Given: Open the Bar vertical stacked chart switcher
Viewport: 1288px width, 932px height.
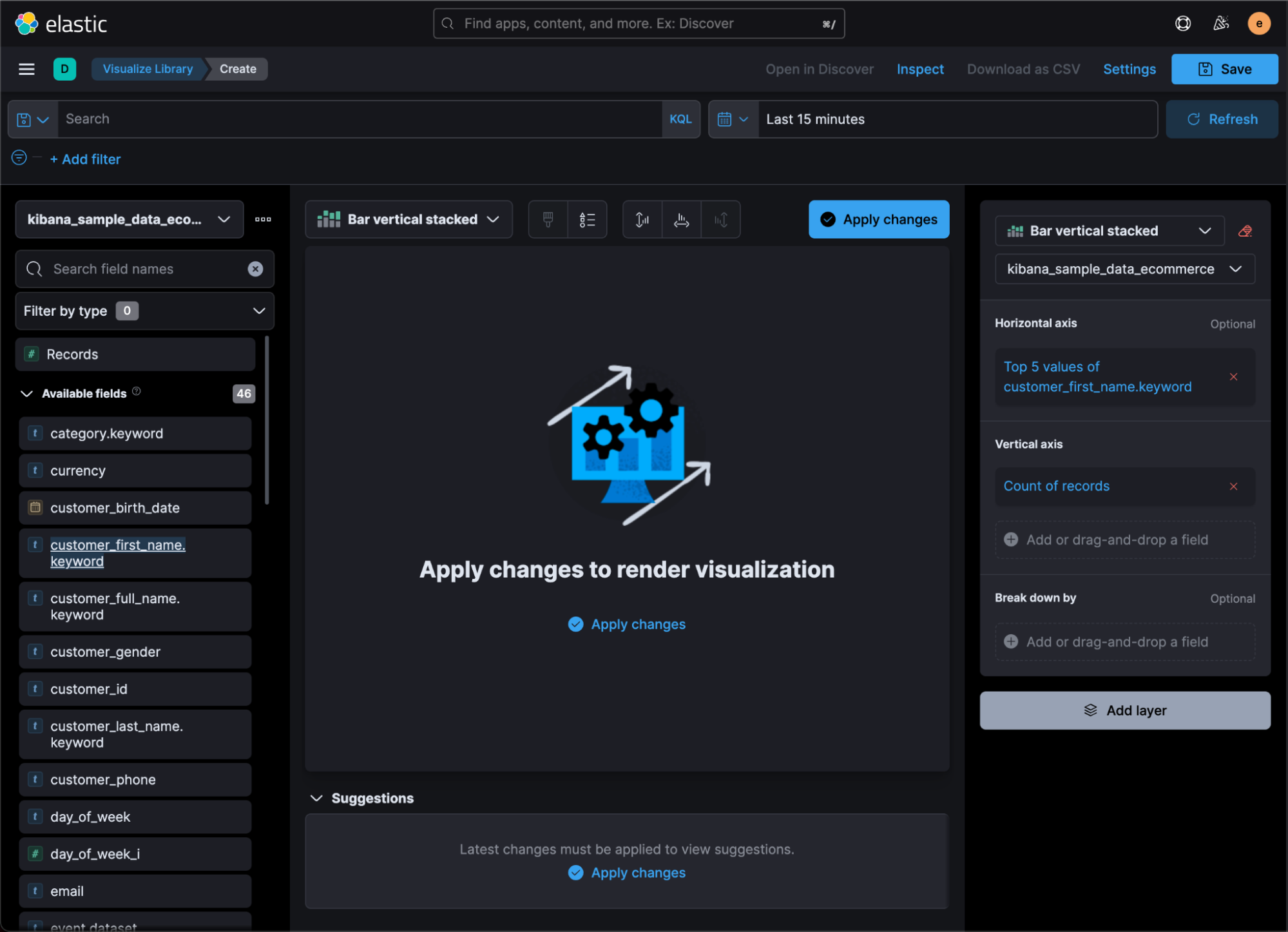Looking at the screenshot, I should [409, 220].
